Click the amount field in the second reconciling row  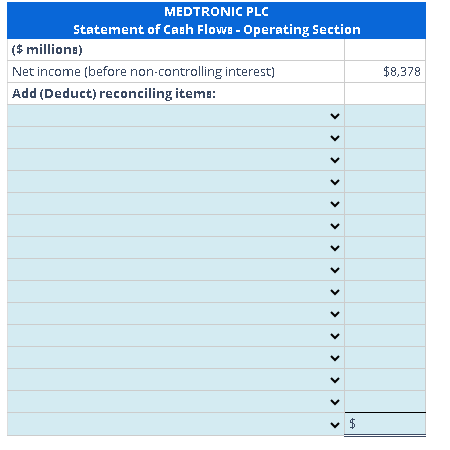(385, 138)
